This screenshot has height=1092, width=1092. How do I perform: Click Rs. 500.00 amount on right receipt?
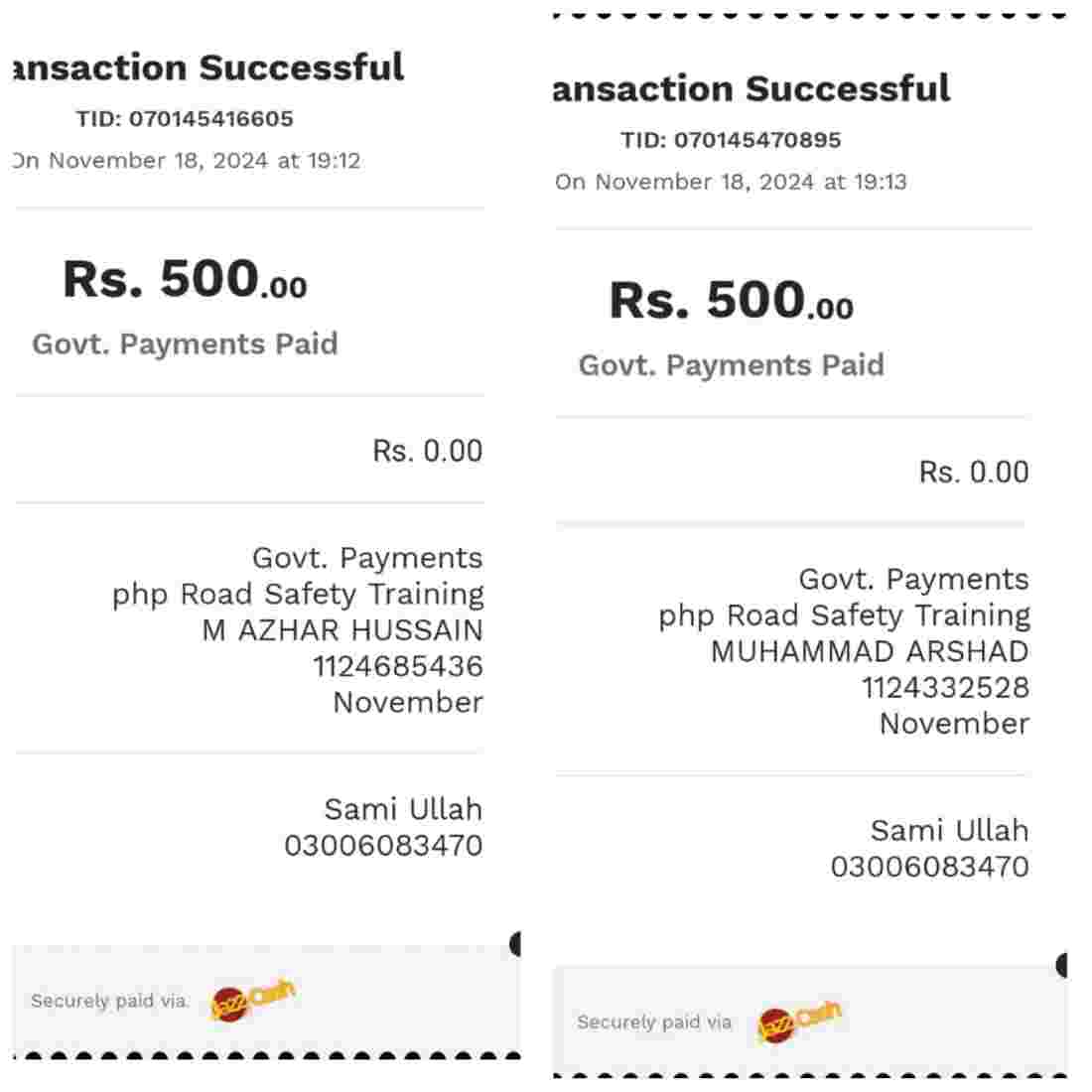pyautogui.click(x=731, y=301)
